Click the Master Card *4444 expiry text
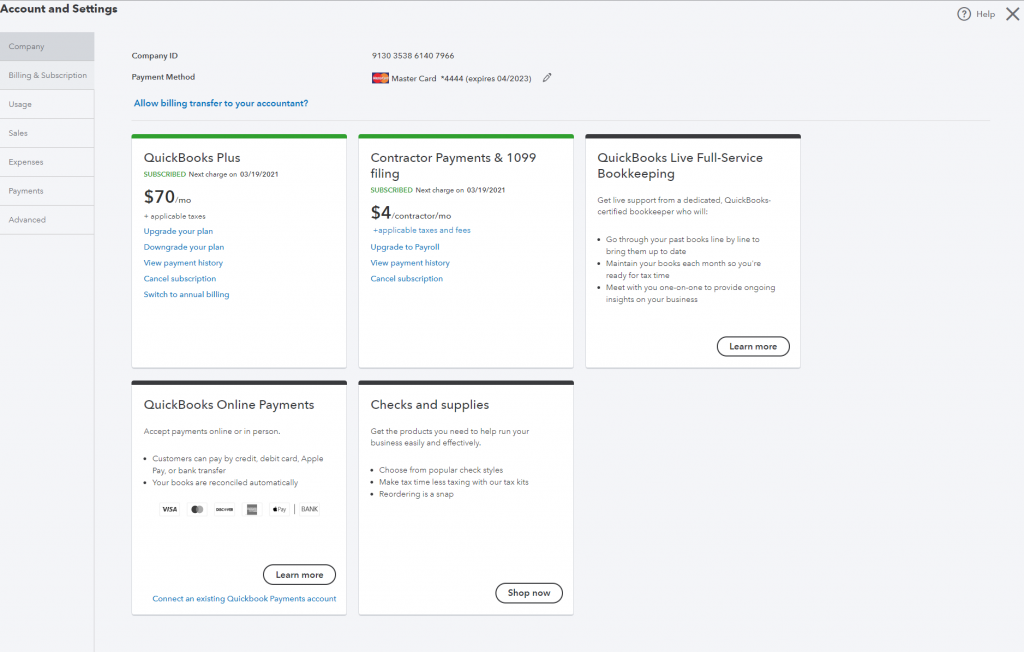Image resolution: width=1024 pixels, height=652 pixels. (x=461, y=78)
